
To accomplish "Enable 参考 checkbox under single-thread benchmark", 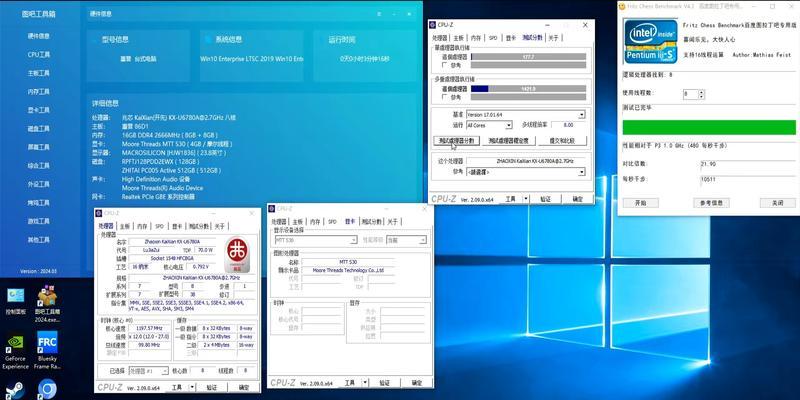I will 444,65.
